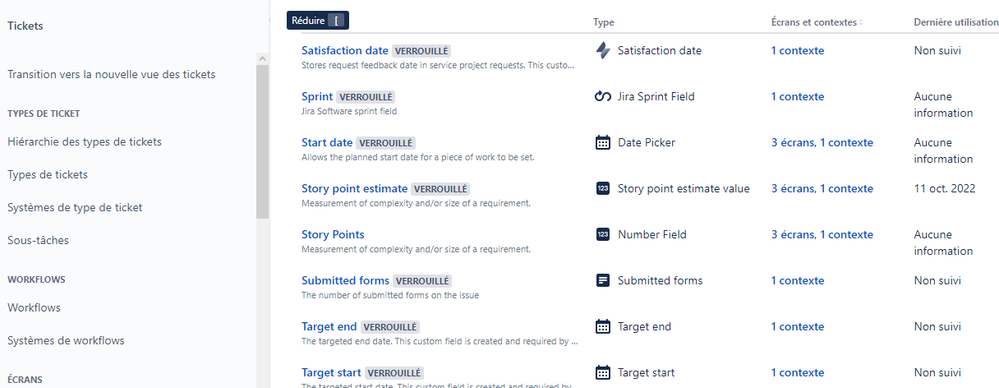Open Story Points' 3 écrans, 1 contexte link

coord(822,234)
